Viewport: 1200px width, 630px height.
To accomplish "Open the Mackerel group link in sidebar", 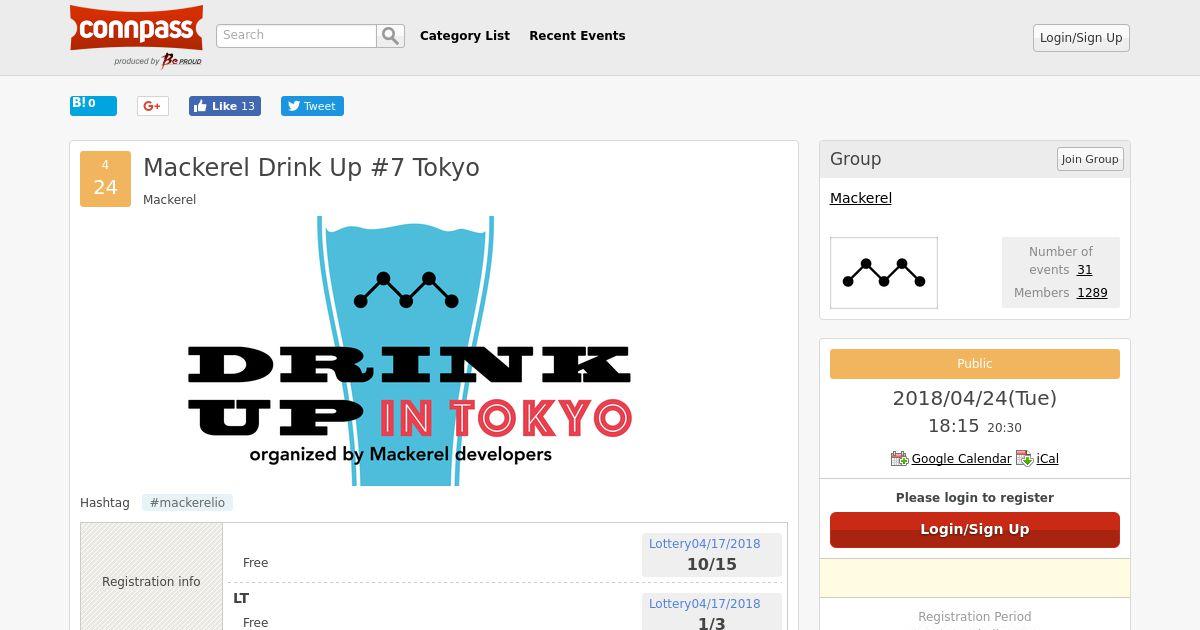I will tap(861, 198).
